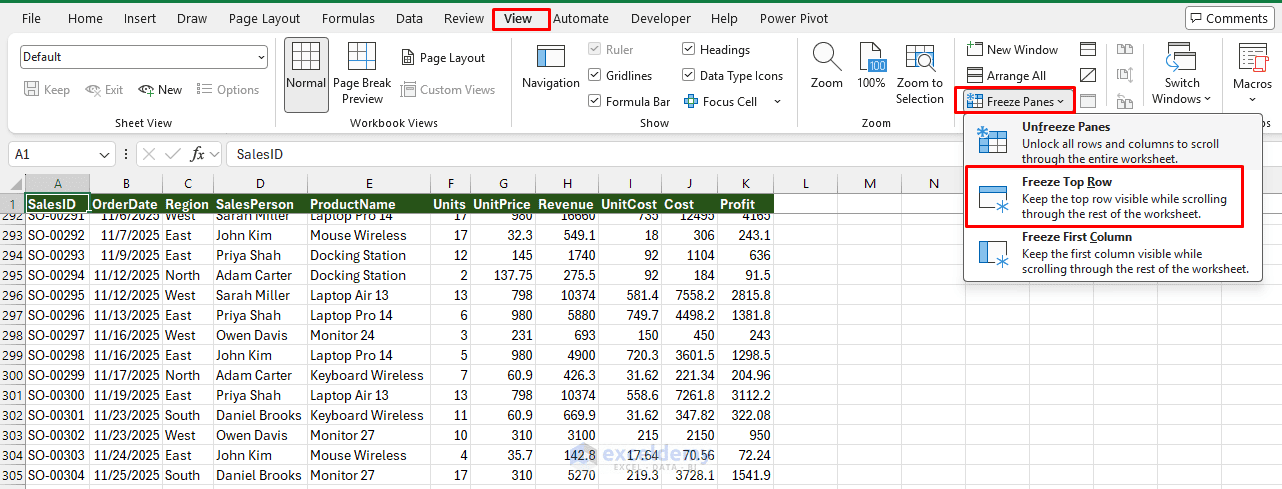Open a New Window
This screenshot has width=1282, height=489.
tap(1012, 50)
